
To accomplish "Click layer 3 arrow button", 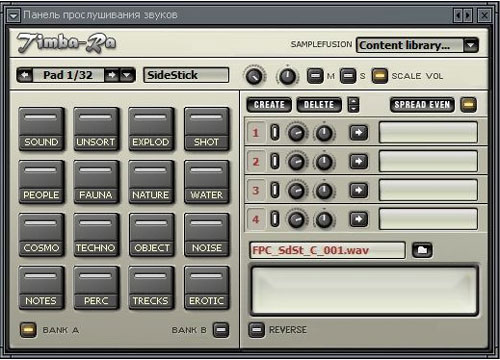I will [358, 191].
